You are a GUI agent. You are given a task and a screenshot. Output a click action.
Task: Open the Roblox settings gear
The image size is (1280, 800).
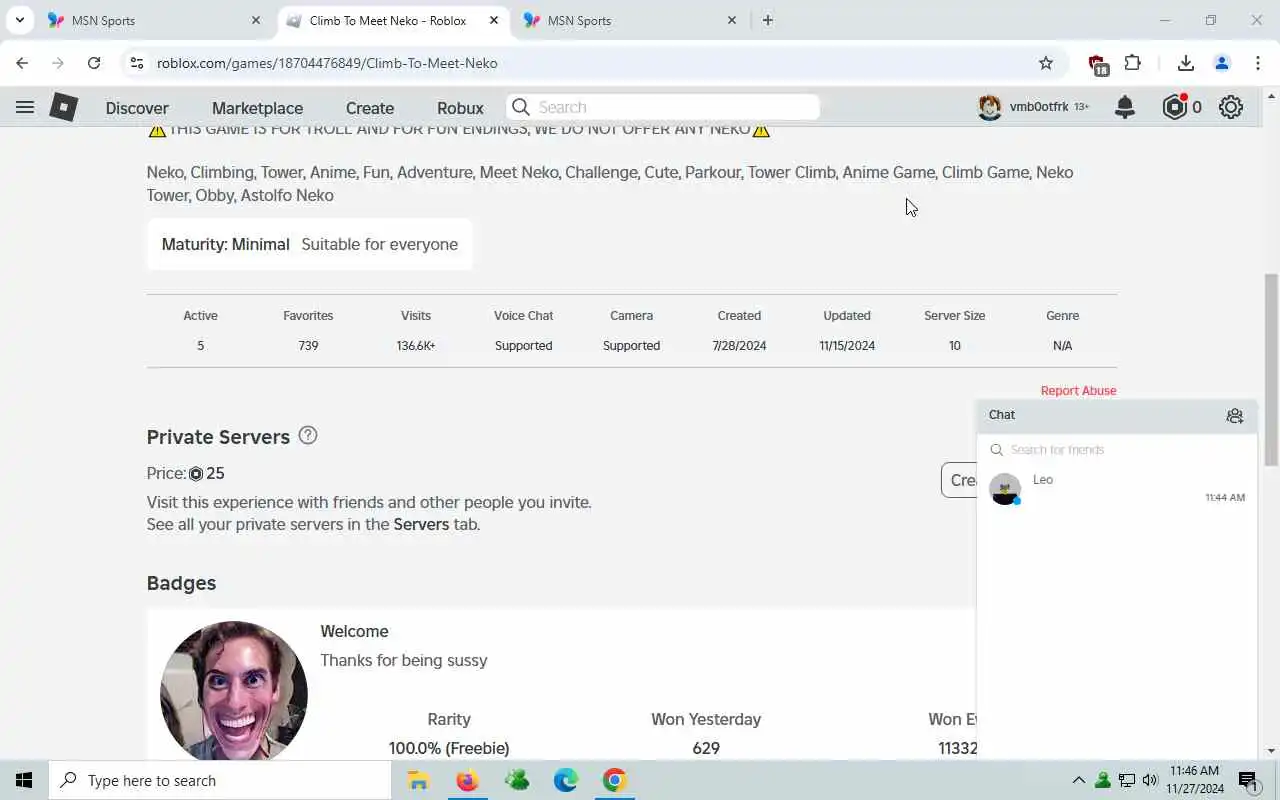coord(1231,107)
